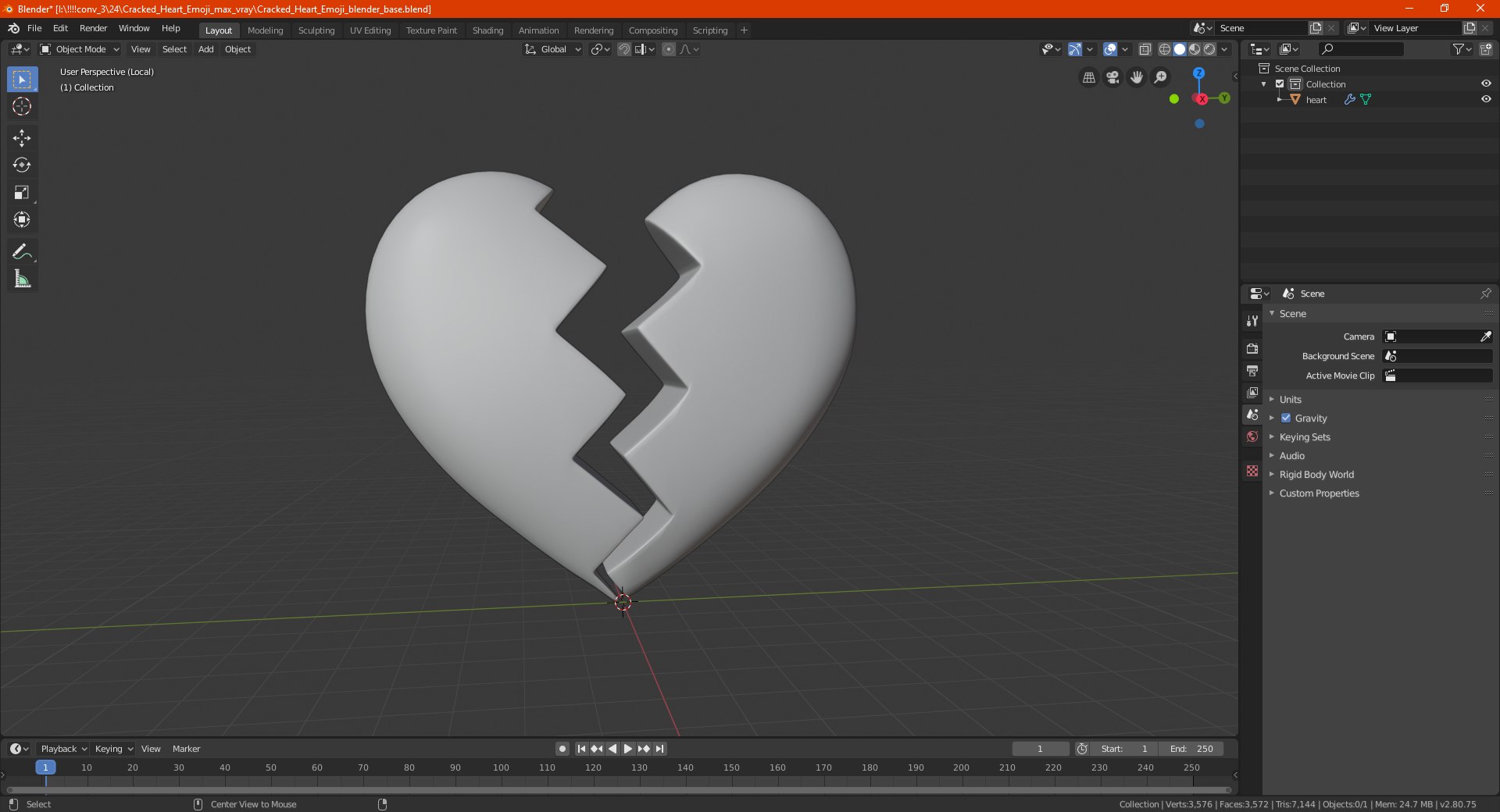1500x812 pixels.
Task: Click the pan view hand icon
Action: (x=1137, y=77)
